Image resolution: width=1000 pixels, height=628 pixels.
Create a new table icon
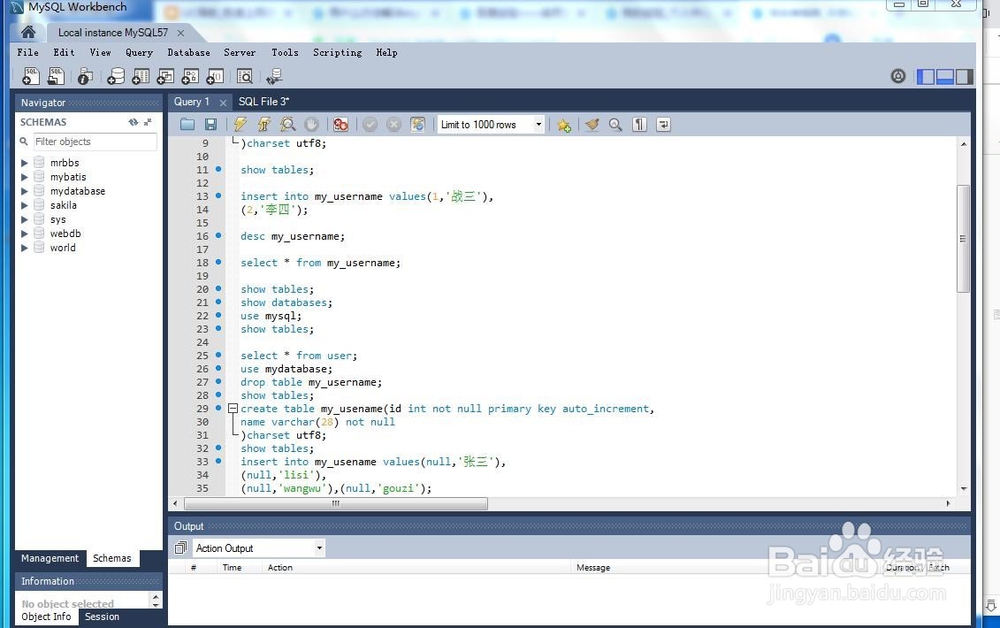tap(140, 77)
